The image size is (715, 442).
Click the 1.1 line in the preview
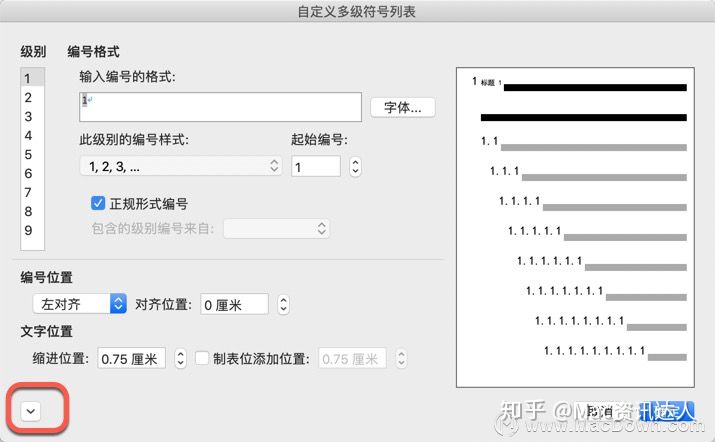pos(584,143)
